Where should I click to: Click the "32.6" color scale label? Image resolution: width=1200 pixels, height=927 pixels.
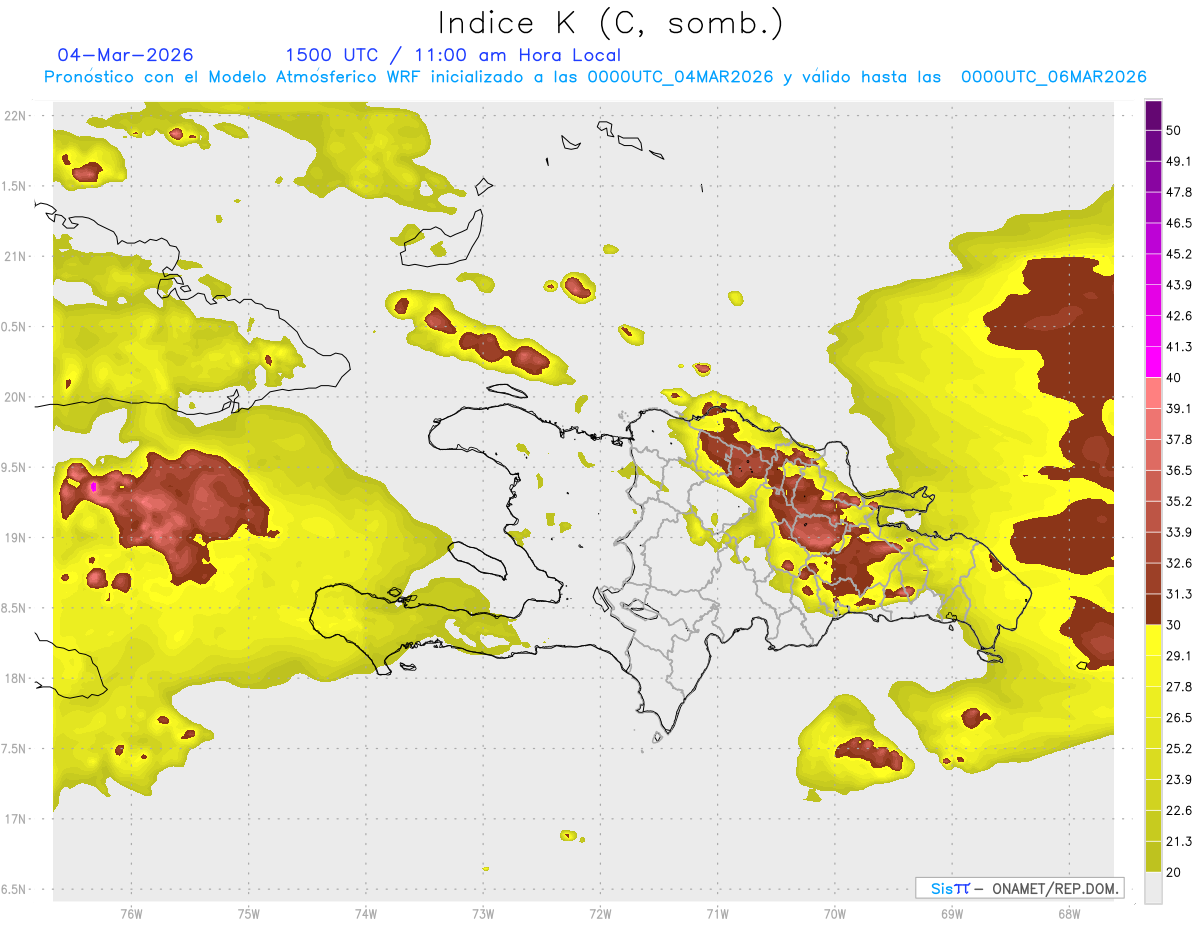[1179, 563]
